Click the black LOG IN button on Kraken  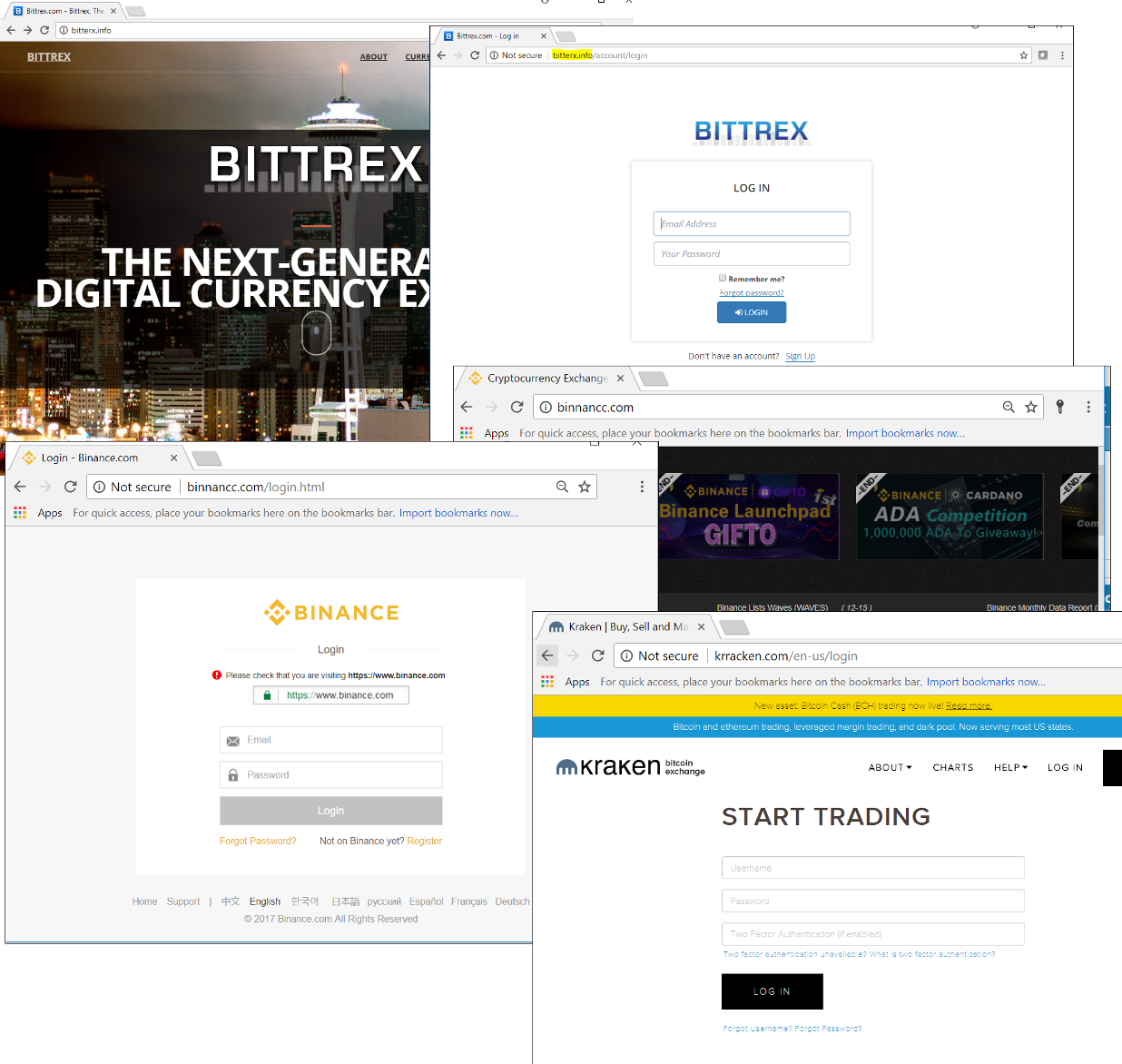[x=773, y=991]
